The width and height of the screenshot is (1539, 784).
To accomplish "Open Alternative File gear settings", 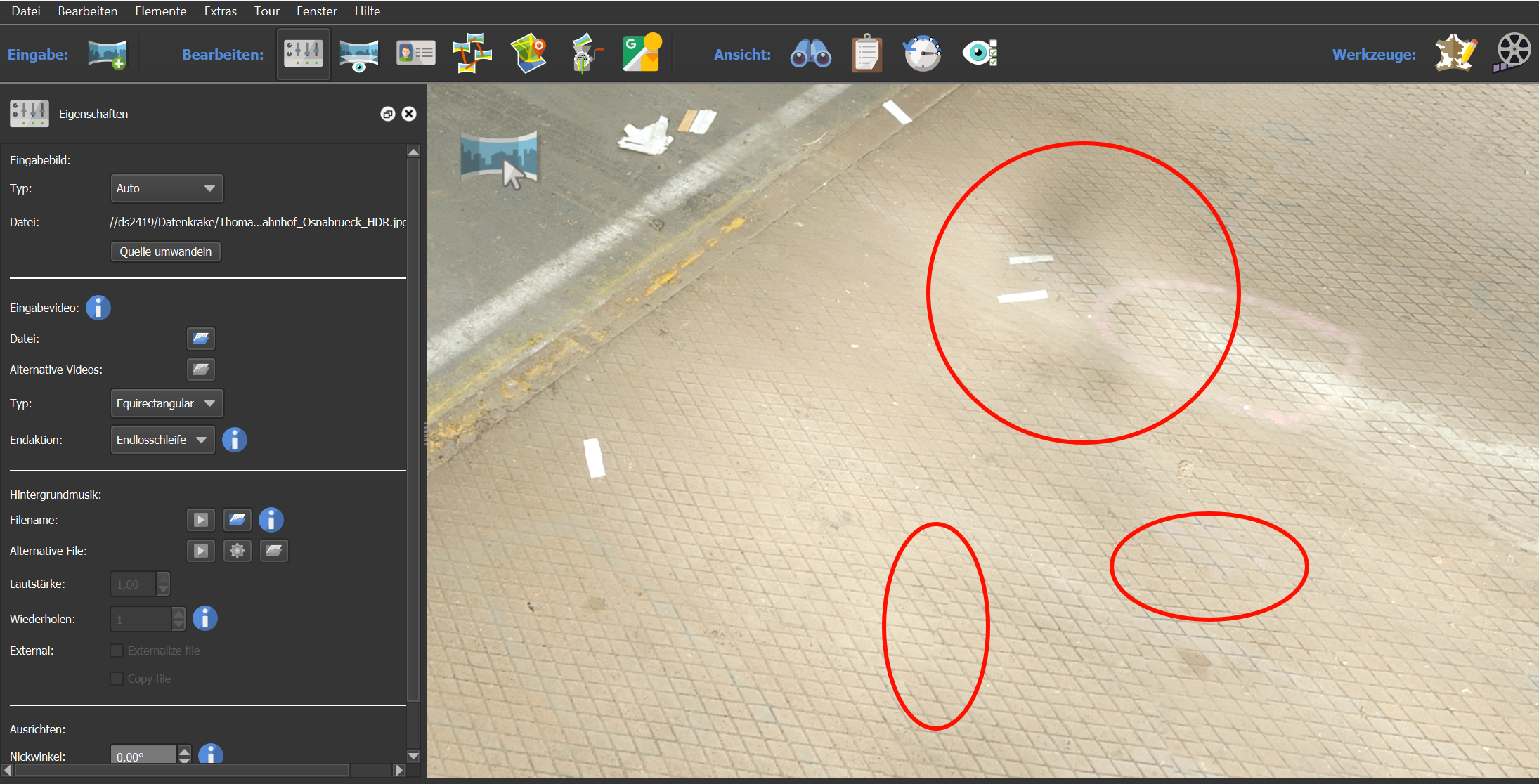I will 238,551.
